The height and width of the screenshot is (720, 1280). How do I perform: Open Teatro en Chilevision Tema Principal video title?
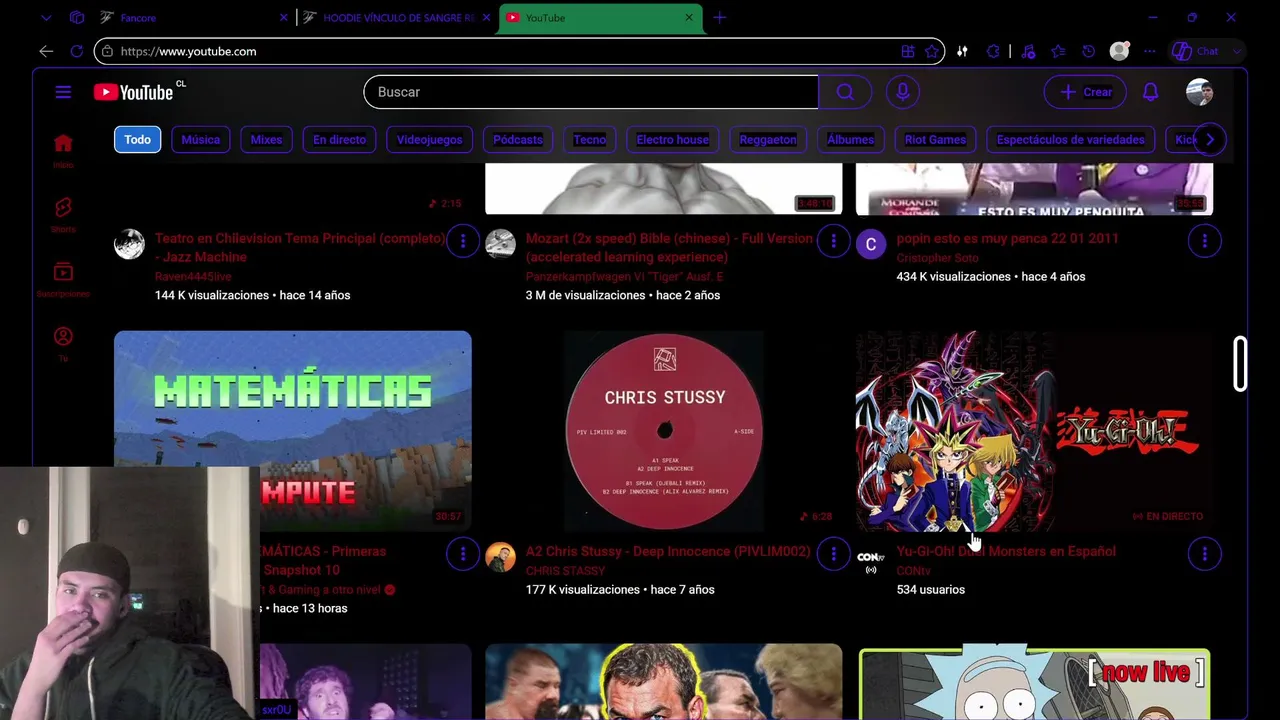pyautogui.click(x=300, y=248)
